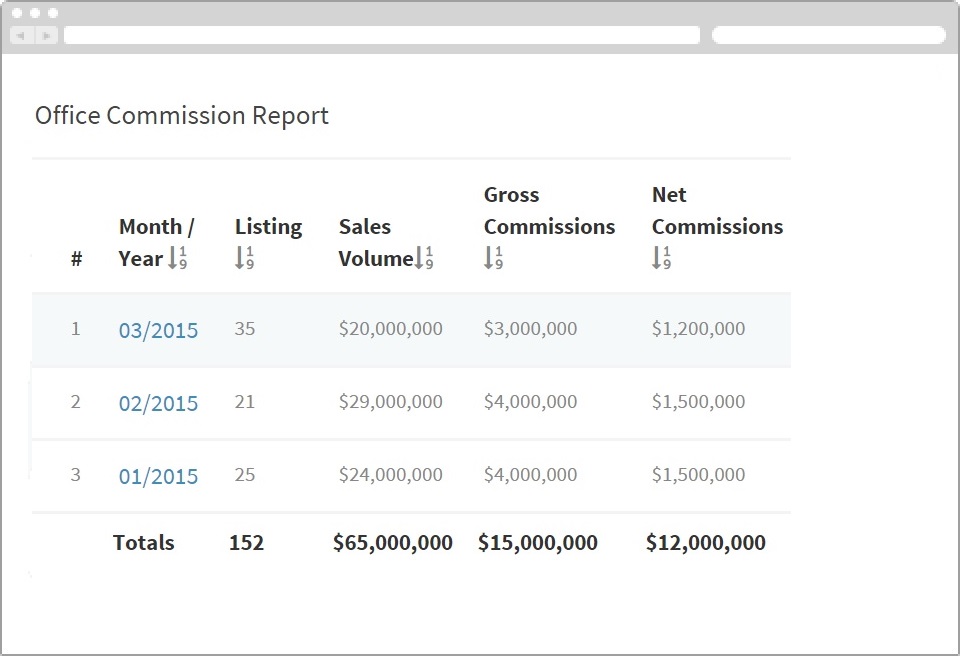This screenshot has height=656, width=962.
Task: Select the Totals row label
Action: (x=143, y=543)
